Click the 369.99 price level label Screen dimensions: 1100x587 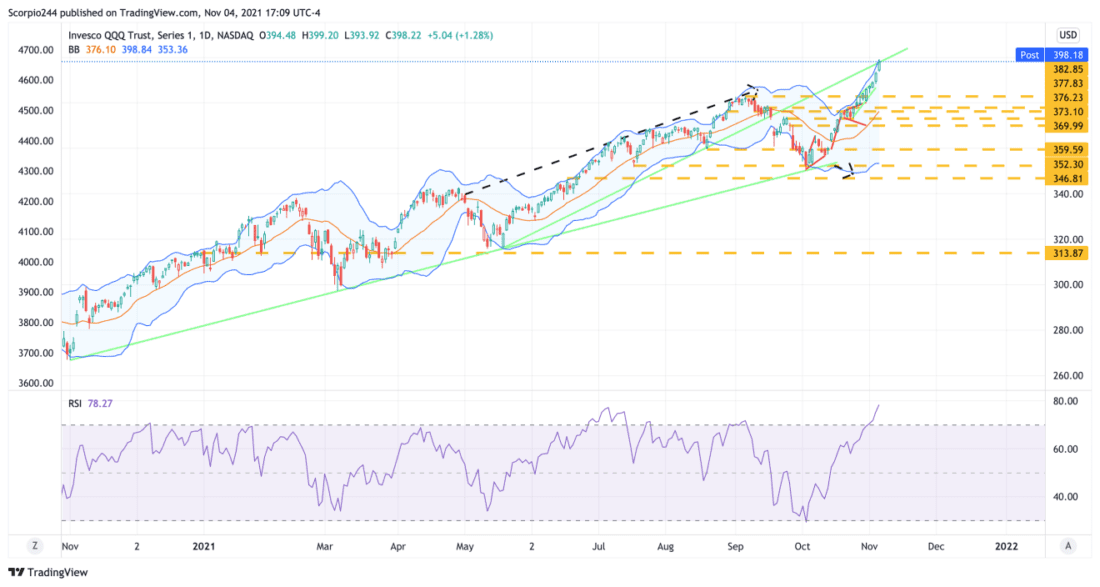tap(1068, 126)
